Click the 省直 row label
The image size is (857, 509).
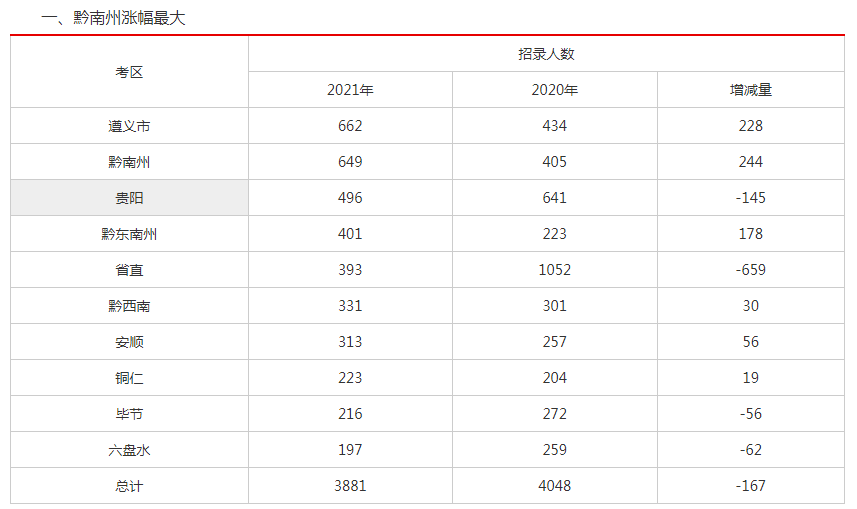(x=129, y=270)
